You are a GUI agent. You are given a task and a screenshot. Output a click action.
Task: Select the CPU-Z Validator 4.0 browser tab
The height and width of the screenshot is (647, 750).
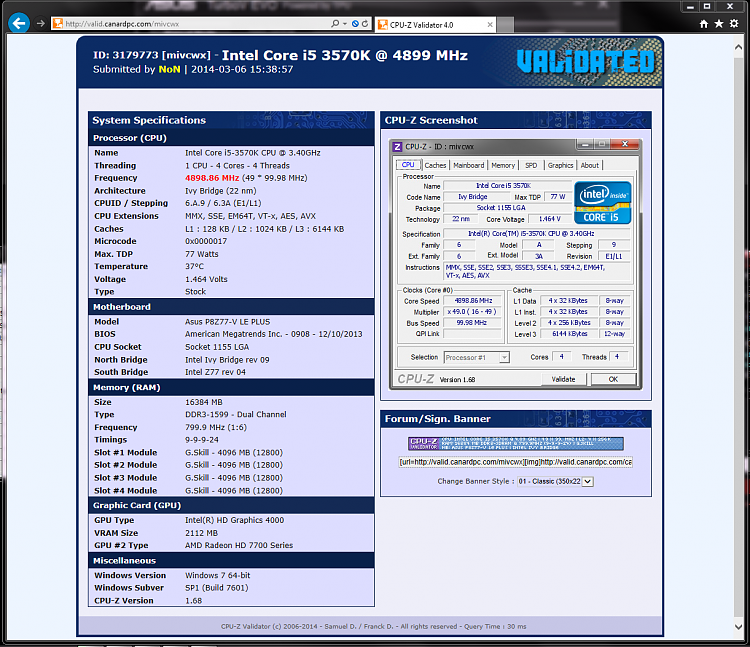point(435,25)
